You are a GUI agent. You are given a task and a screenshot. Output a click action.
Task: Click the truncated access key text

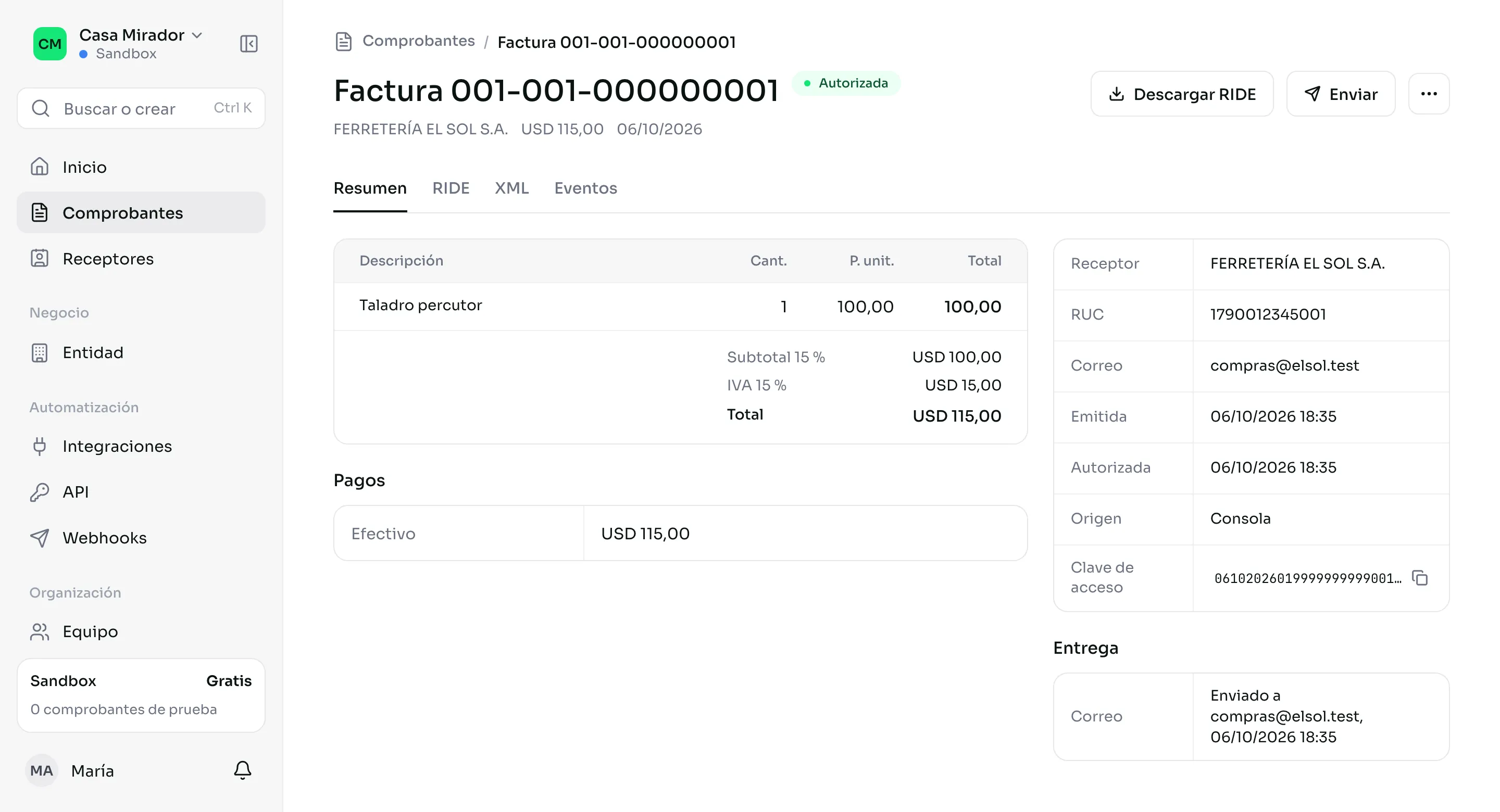[1308, 579]
